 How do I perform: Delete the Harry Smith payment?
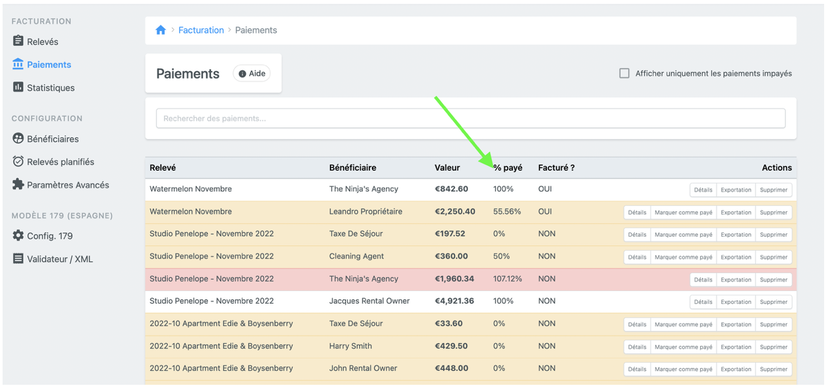(x=774, y=347)
